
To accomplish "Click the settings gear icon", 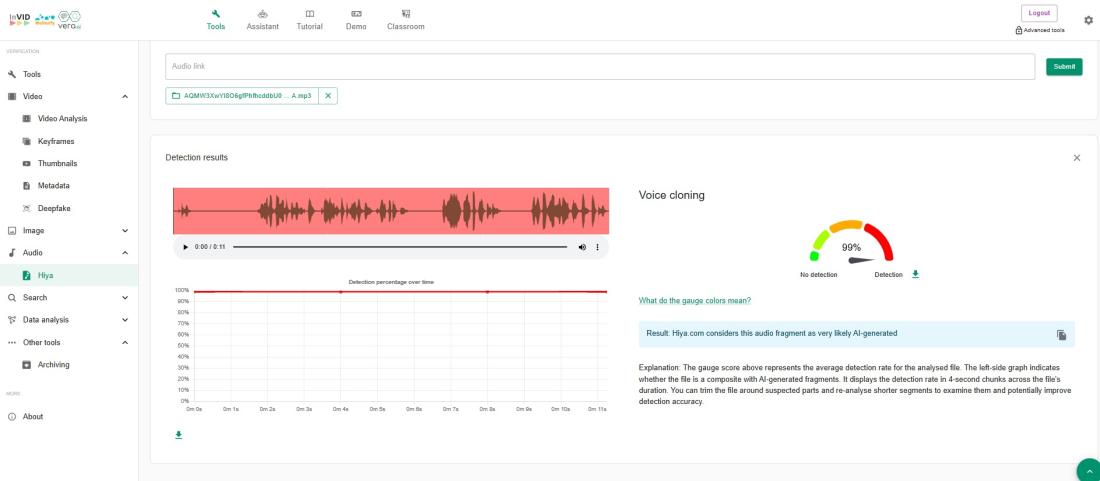I will click(1088, 20).
